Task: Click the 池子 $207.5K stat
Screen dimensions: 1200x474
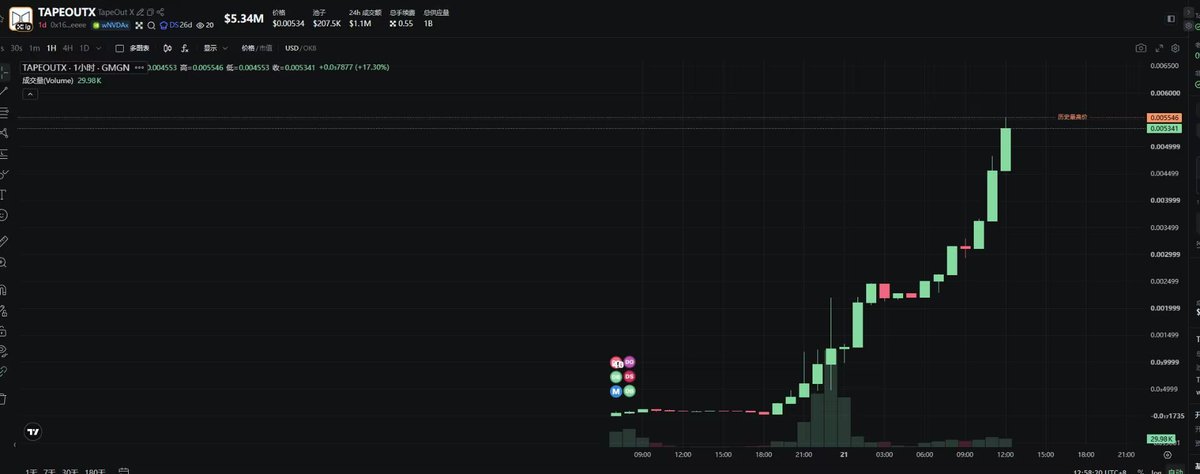Action: (326, 18)
